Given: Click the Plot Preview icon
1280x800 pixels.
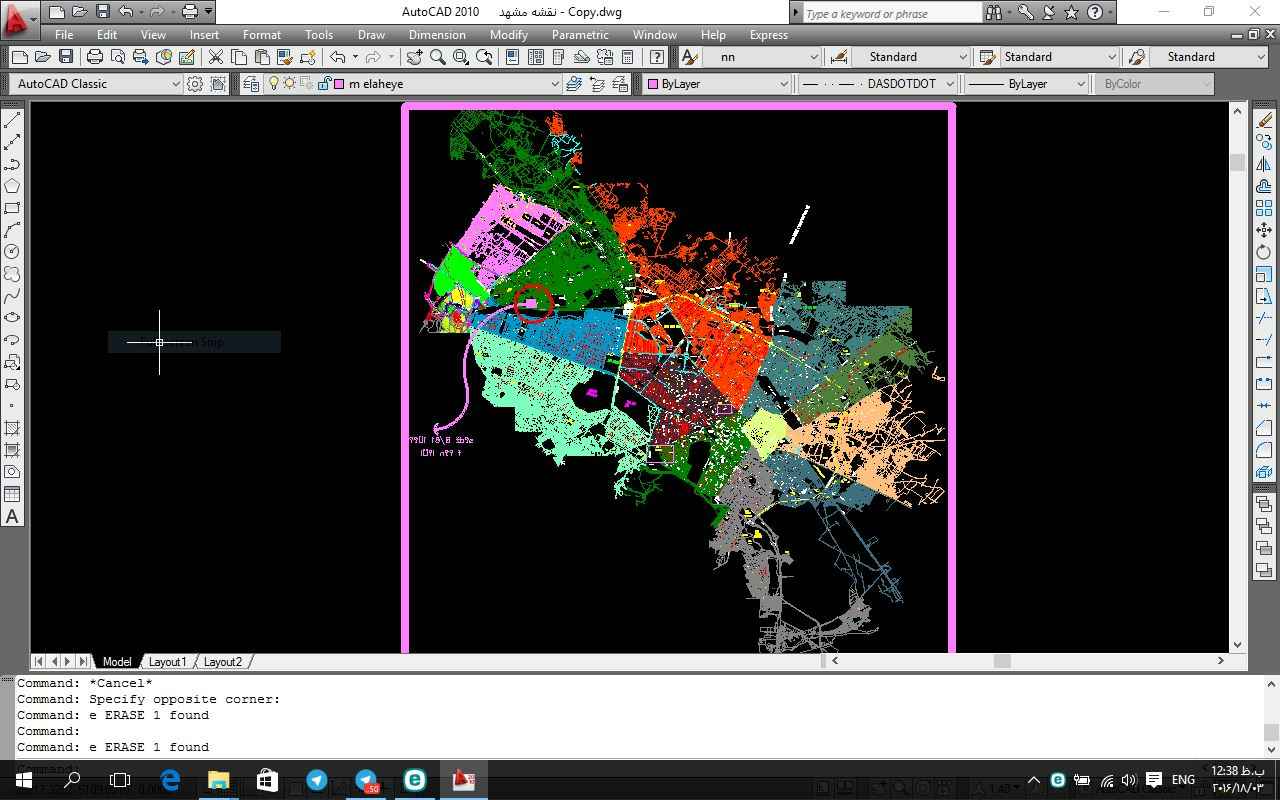Looking at the screenshot, I should coord(117,57).
